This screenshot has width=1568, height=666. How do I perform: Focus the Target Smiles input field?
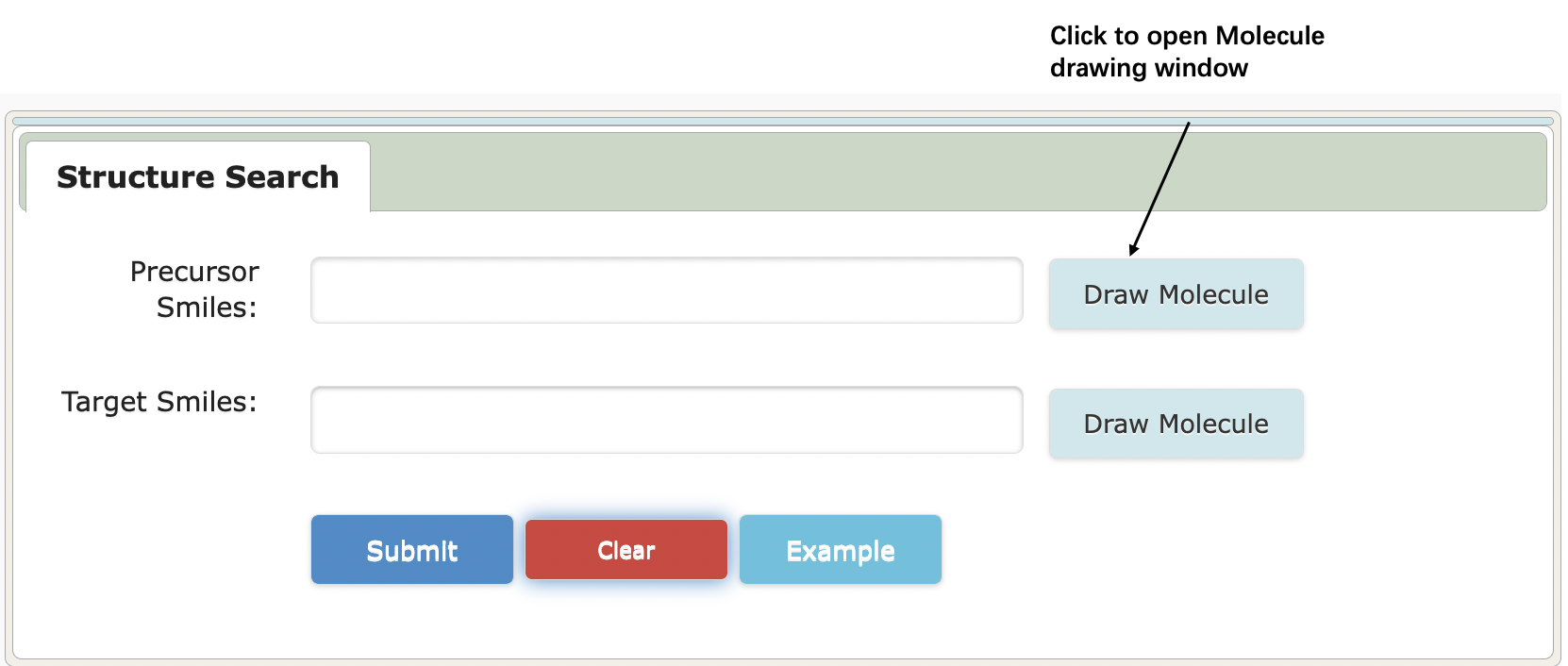point(667,420)
